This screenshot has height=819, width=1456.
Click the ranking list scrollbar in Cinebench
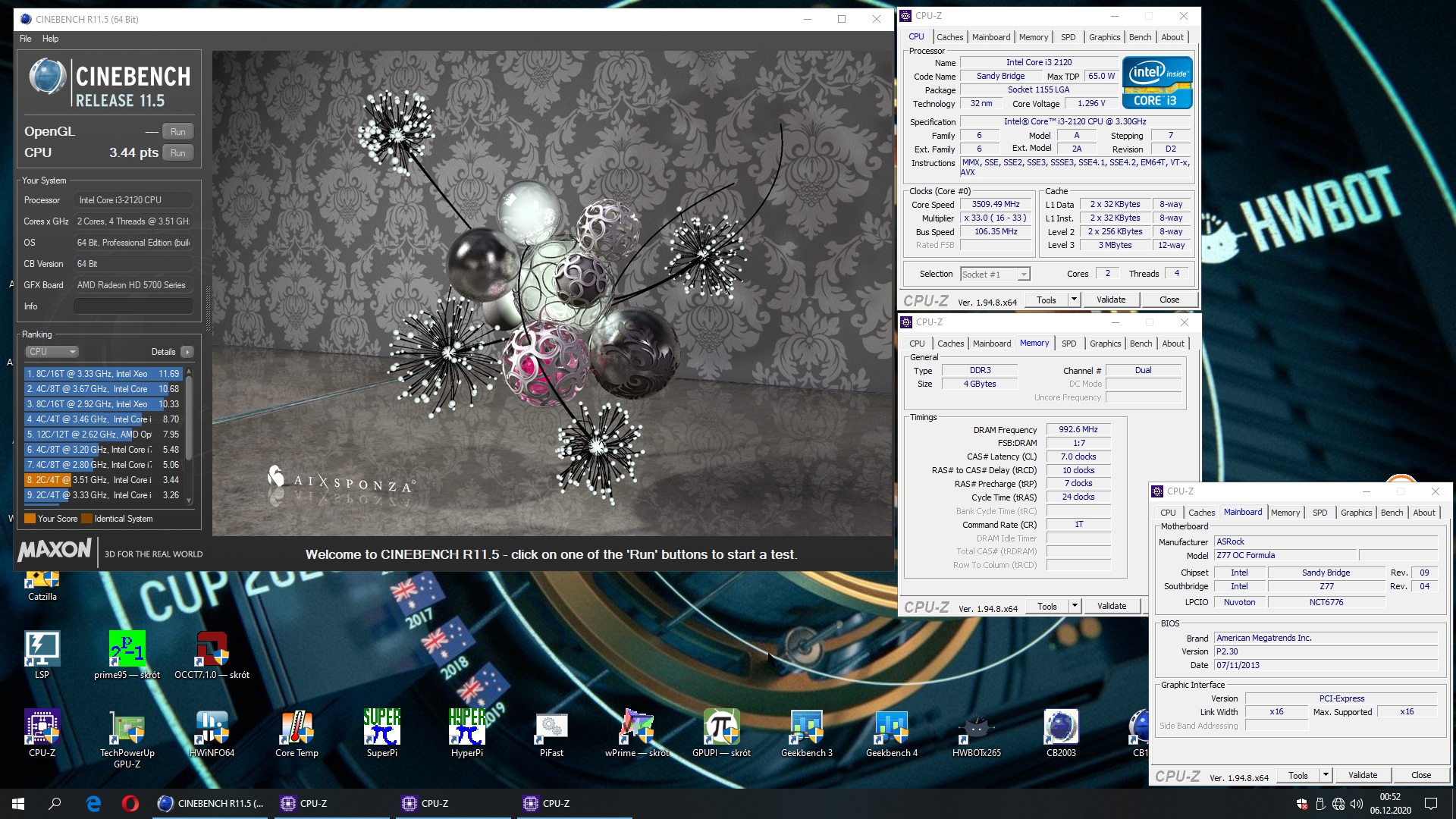[189, 436]
